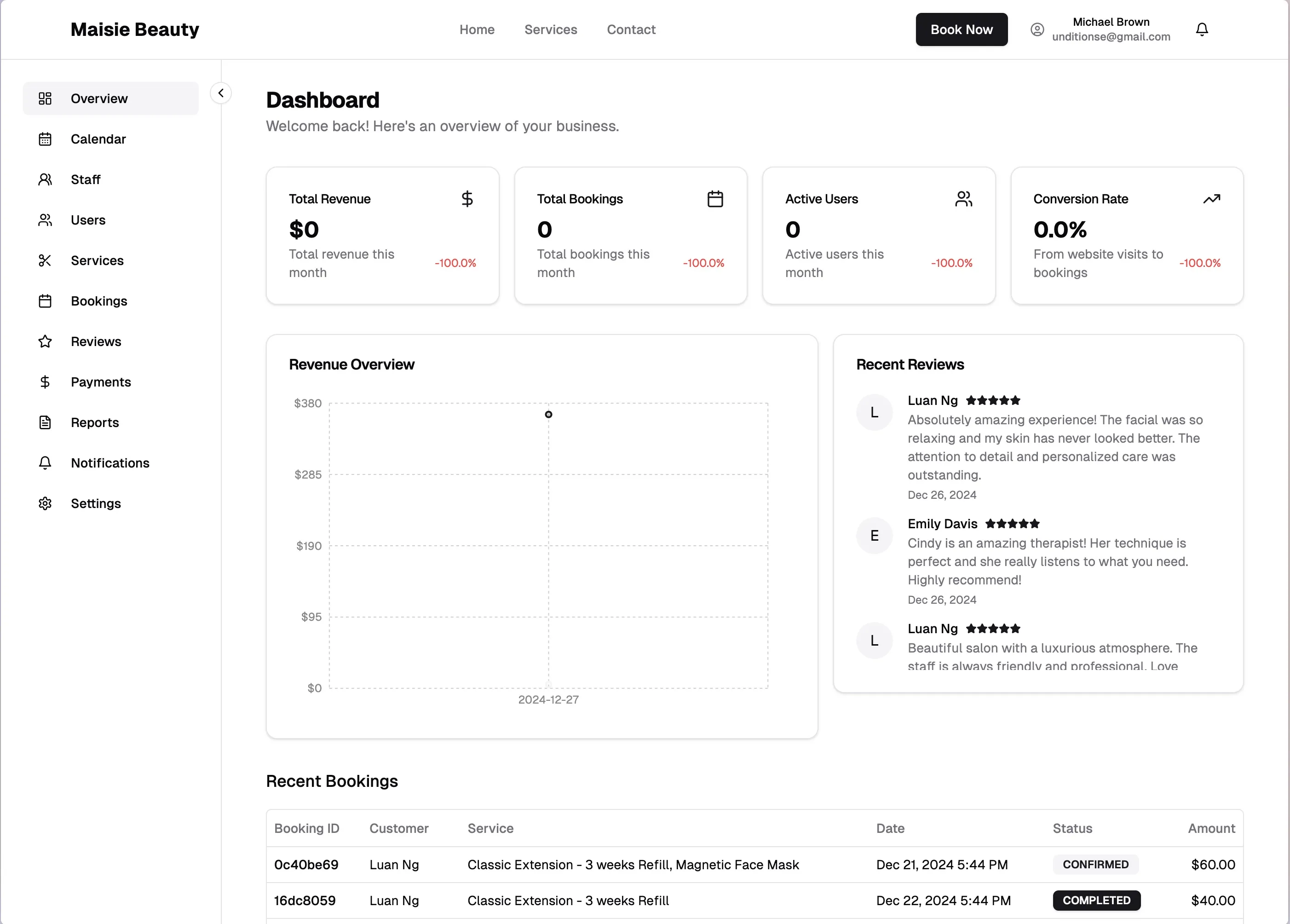This screenshot has width=1290, height=924.
Task: Click people icon on Active Users card
Action: [x=963, y=199]
